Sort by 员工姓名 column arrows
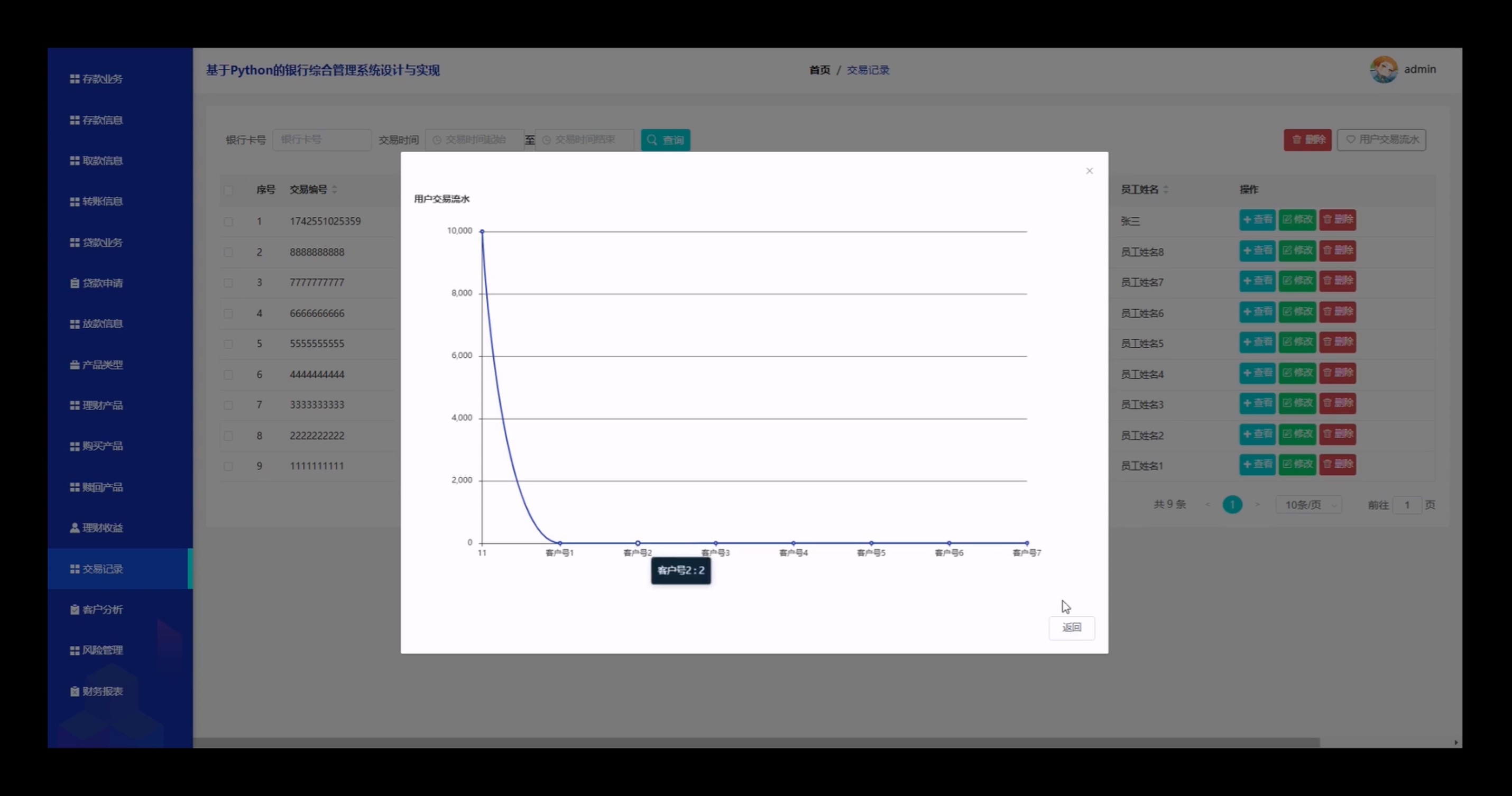This screenshot has height=796, width=1512. pyautogui.click(x=1166, y=190)
